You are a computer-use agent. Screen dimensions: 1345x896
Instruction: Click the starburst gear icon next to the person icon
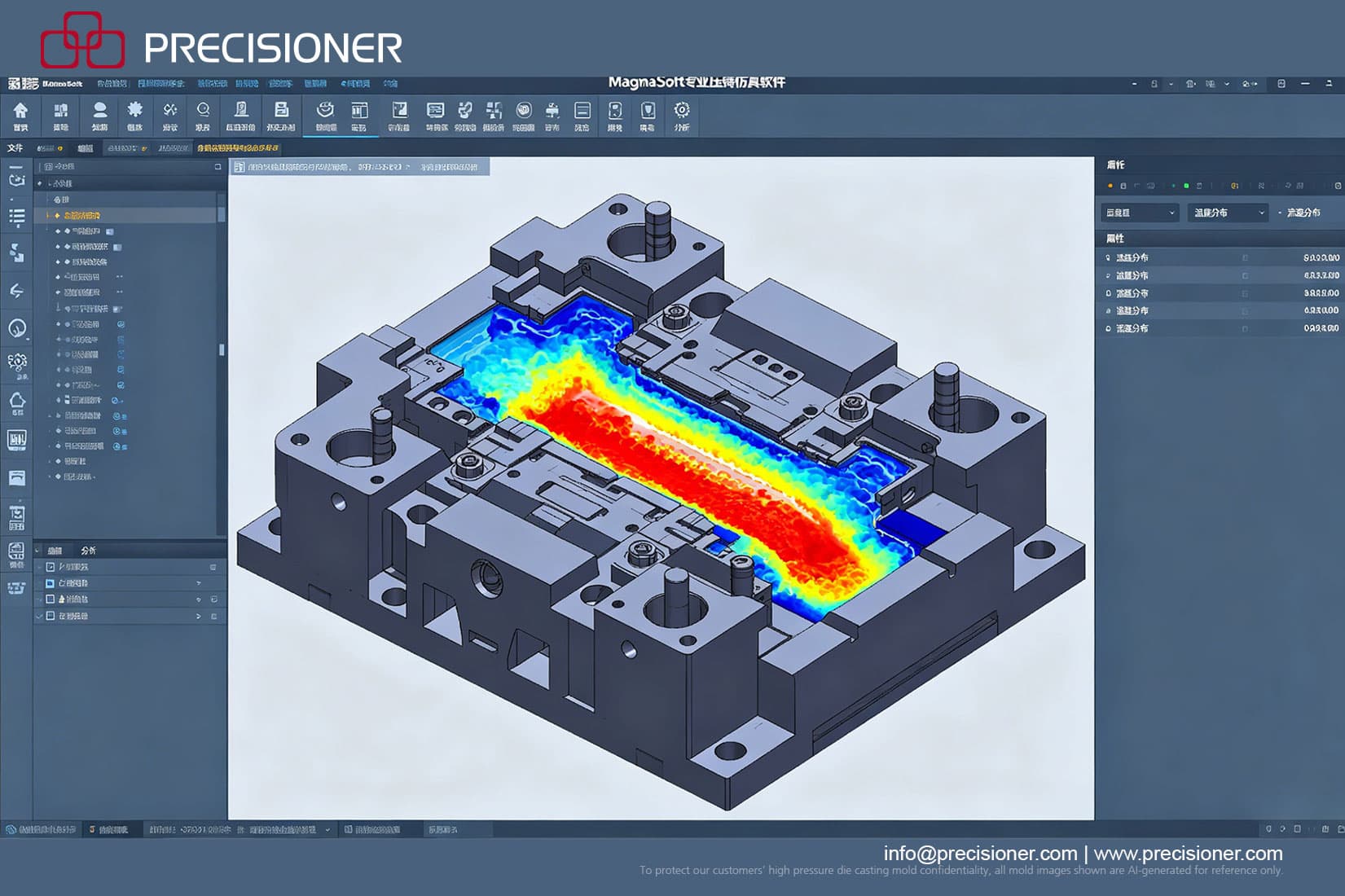click(x=134, y=110)
